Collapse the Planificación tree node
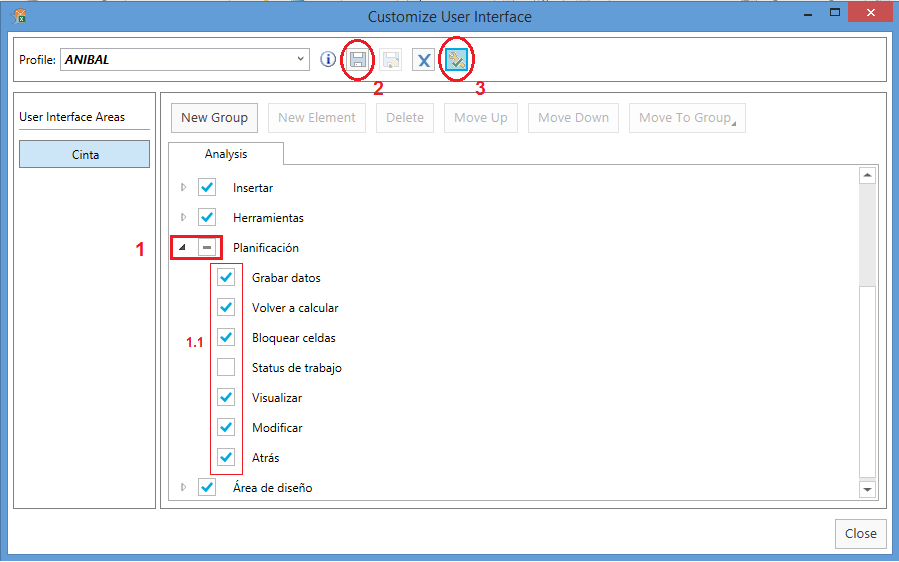This screenshot has width=899, height=562. point(182,248)
